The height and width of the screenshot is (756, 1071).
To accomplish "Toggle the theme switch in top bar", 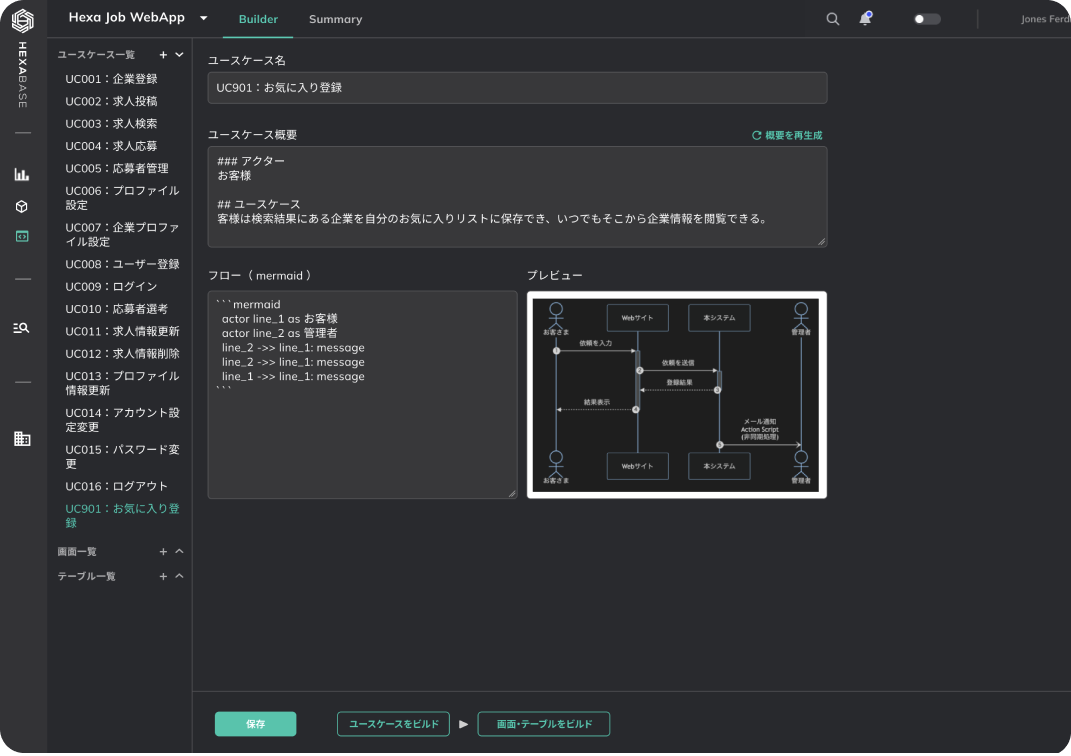I will tap(927, 19).
